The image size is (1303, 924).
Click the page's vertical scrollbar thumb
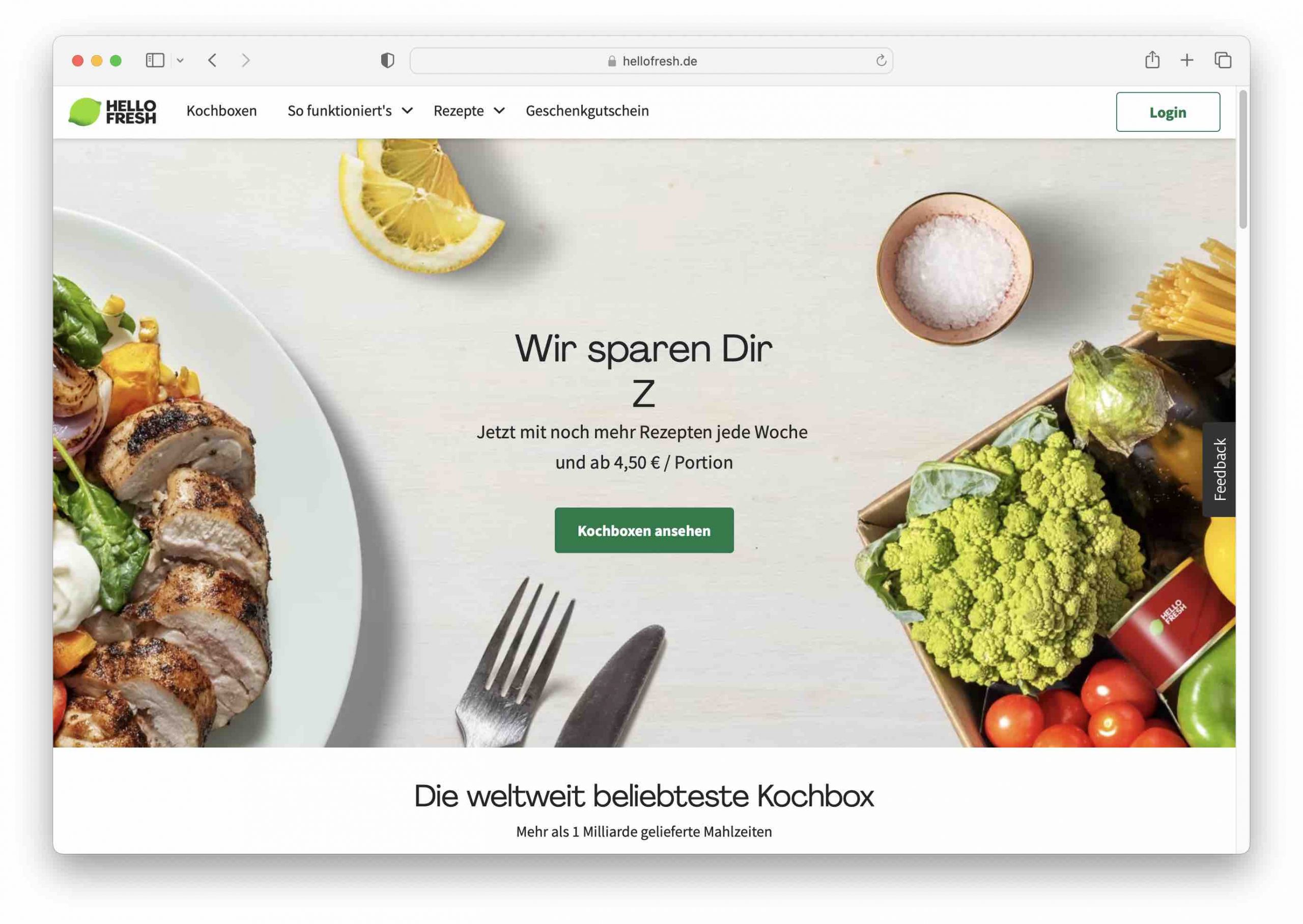tap(1243, 159)
